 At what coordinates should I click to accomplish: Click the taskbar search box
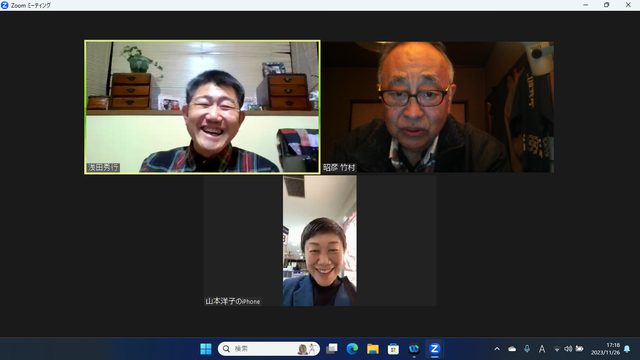269,349
